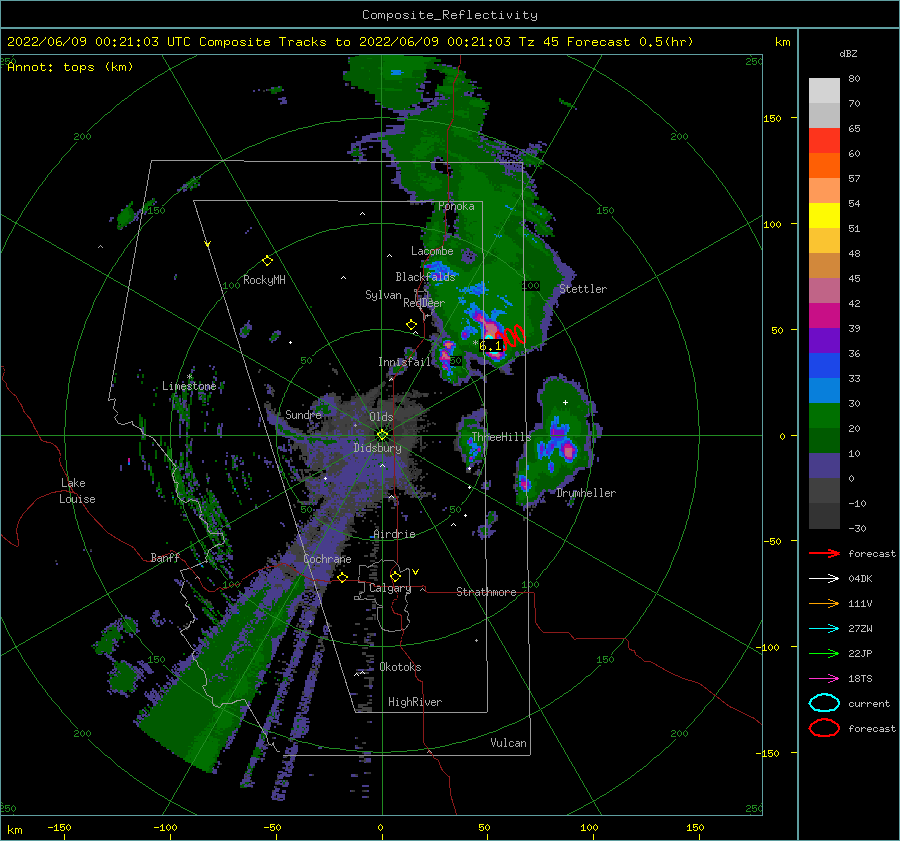This screenshot has width=900, height=841.
Task: Click the radar site marker at center
Action: (382, 435)
